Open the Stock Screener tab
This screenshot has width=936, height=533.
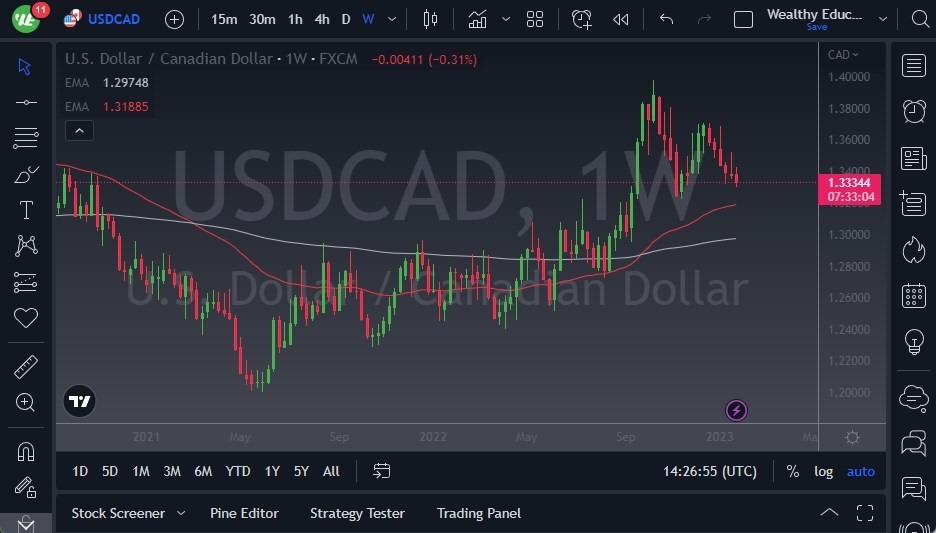[x=118, y=513]
